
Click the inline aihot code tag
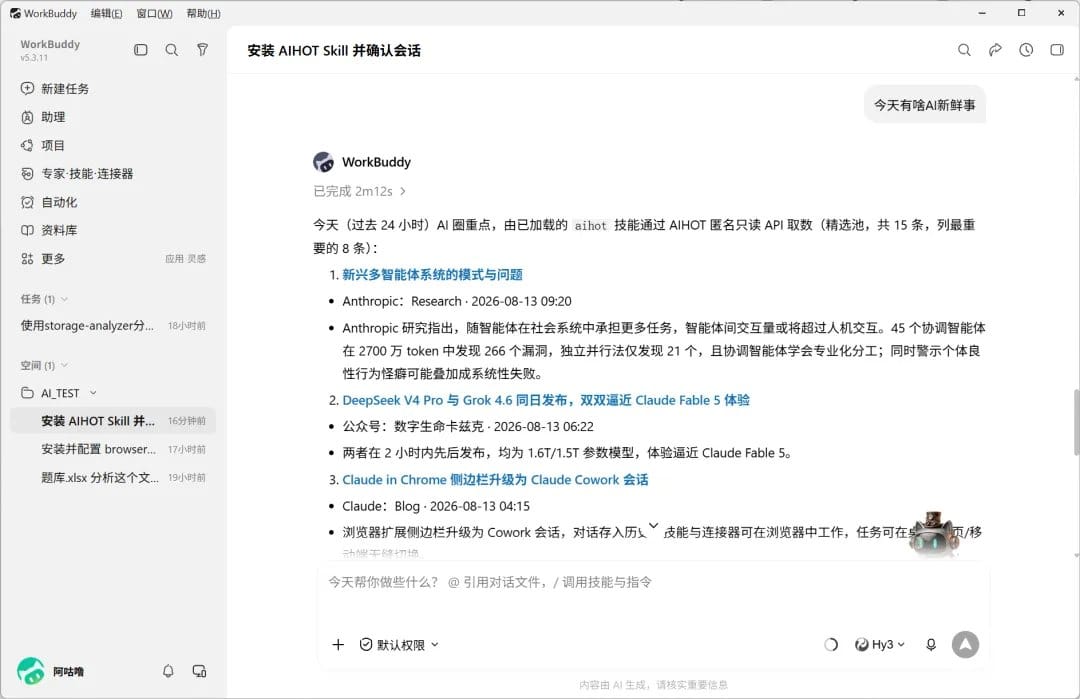pyautogui.click(x=590, y=225)
